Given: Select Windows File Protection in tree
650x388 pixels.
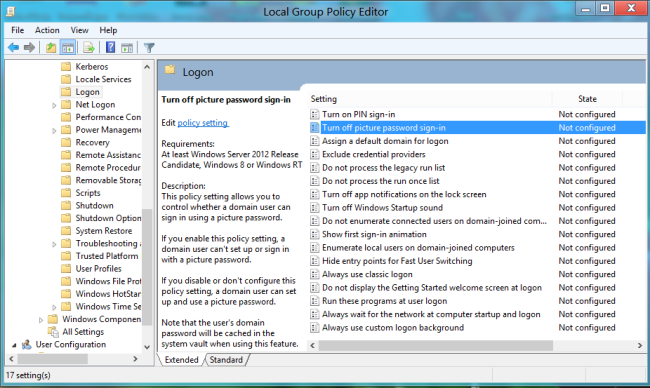Looking at the screenshot, I should (x=108, y=281).
